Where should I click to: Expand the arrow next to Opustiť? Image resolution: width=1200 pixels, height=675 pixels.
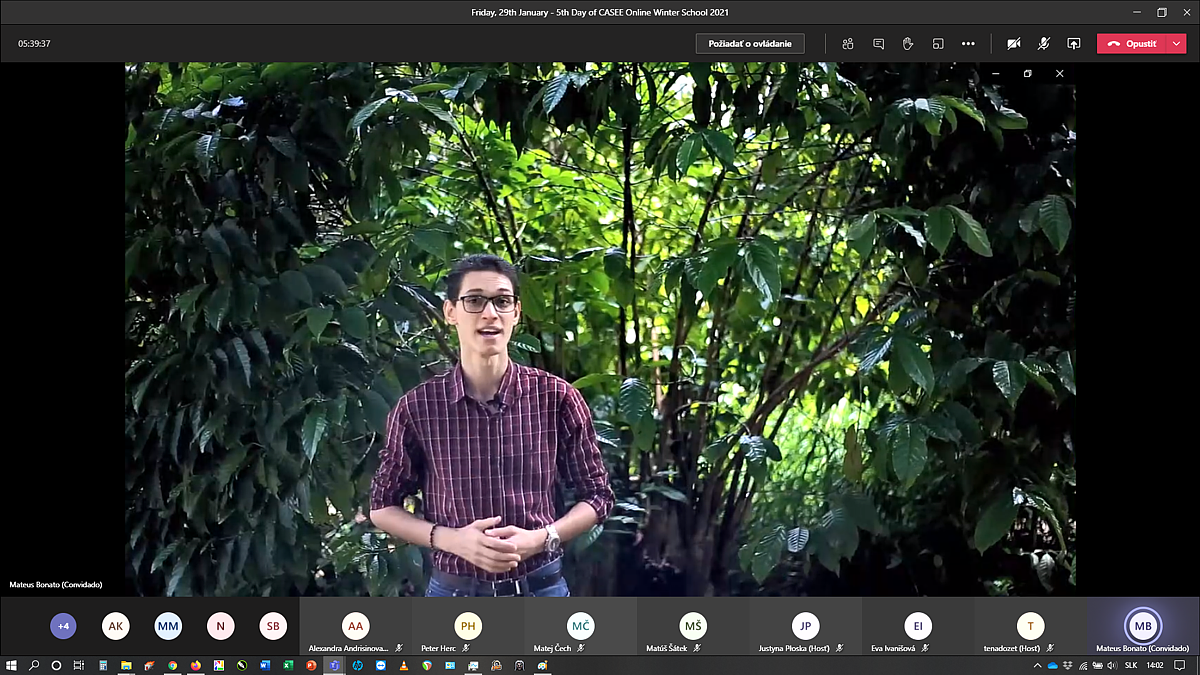point(1176,44)
